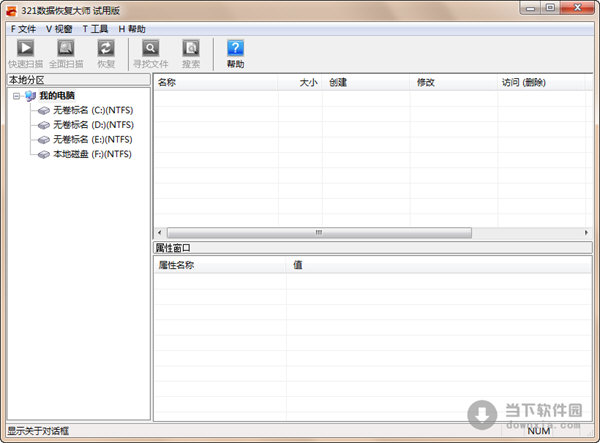Click the drive icon for D: volume
This screenshot has height=443, width=600.
click(44, 125)
